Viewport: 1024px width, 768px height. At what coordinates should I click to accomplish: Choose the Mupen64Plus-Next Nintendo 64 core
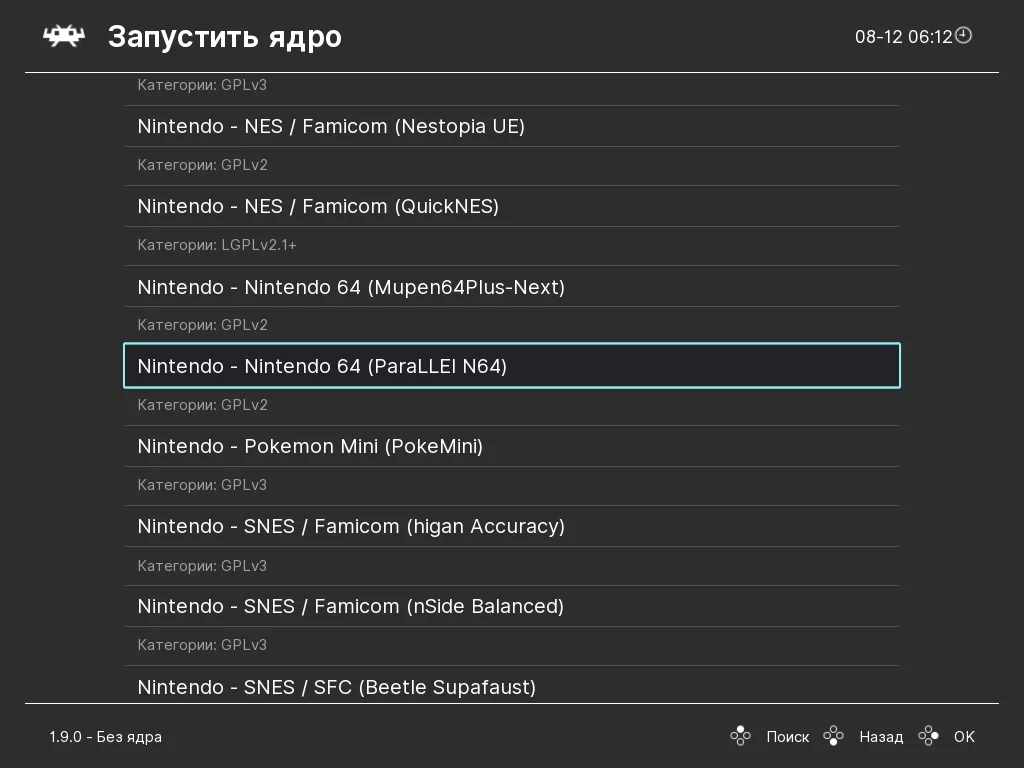click(351, 287)
